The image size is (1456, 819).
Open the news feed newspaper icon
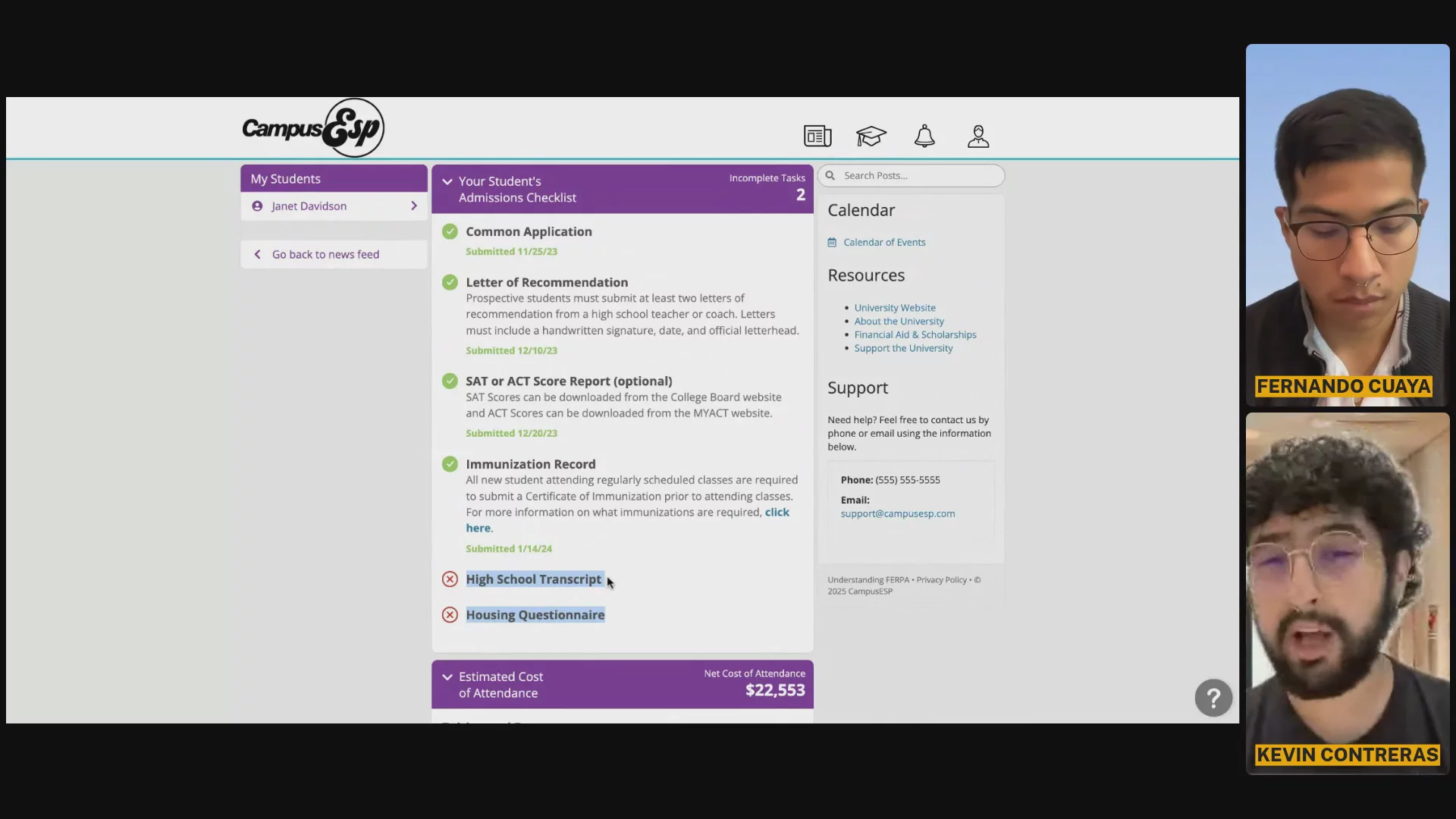click(x=817, y=136)
